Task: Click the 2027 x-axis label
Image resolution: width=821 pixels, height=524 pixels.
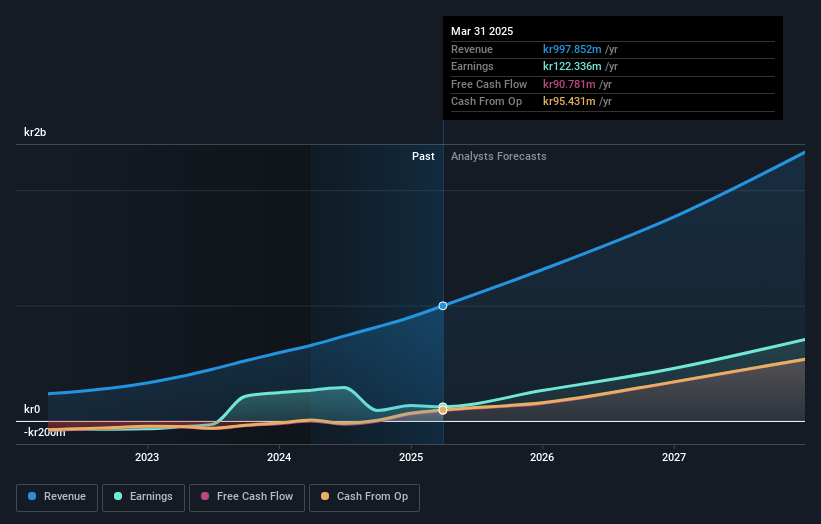Action: tap(674, 457)
